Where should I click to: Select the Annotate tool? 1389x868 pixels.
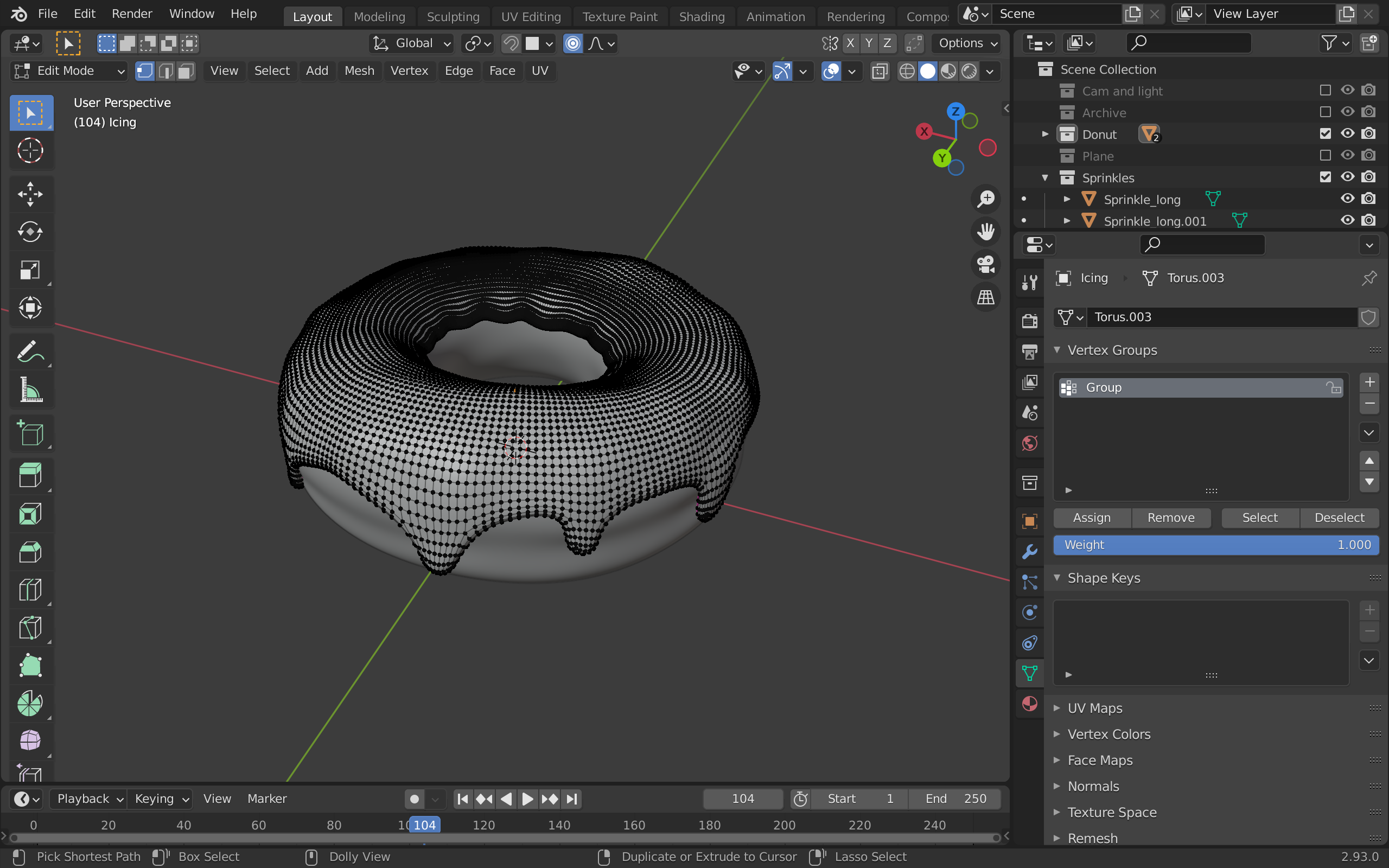point(30,352)
